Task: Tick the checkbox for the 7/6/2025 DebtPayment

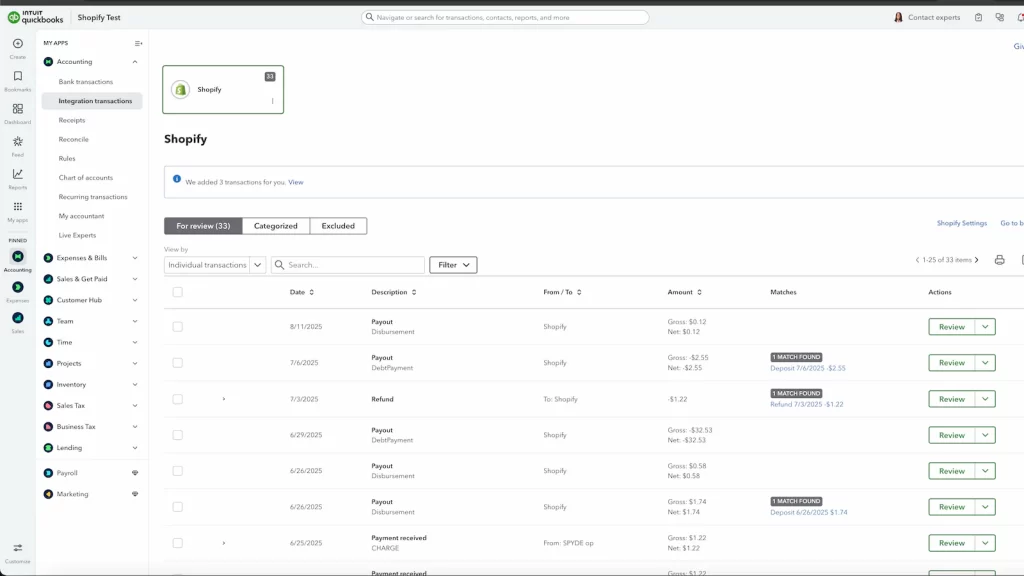Action: pos(179,362)
